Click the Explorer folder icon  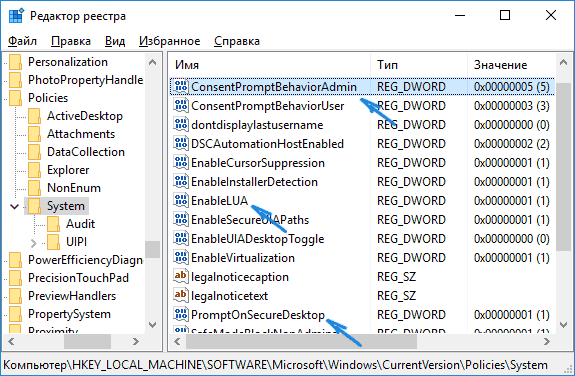[34, 170]
